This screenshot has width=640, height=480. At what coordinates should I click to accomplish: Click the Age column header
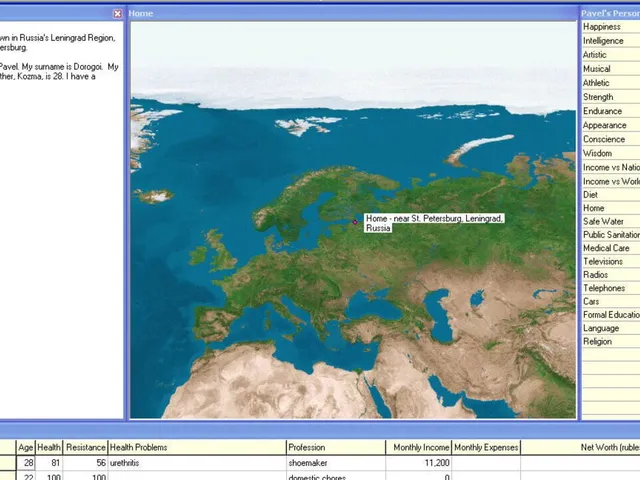pyautogui.click(x=26, y=447)
